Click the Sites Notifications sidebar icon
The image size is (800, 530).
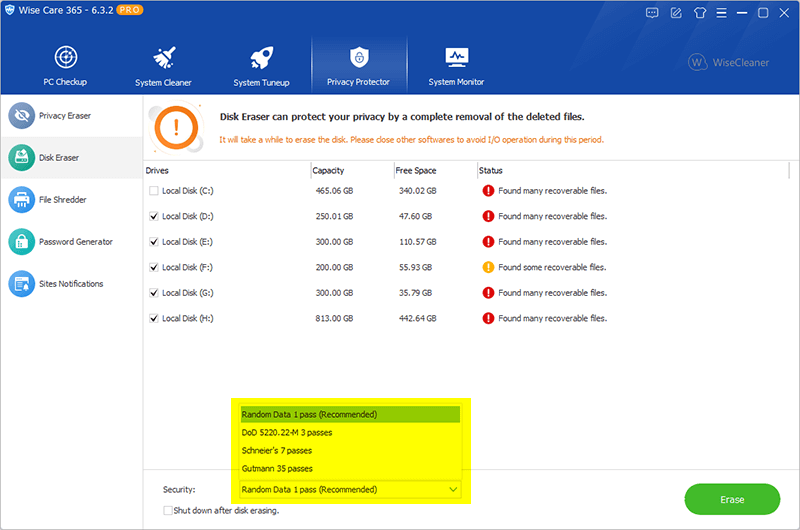pyautogui.click(x=21, y=284)
